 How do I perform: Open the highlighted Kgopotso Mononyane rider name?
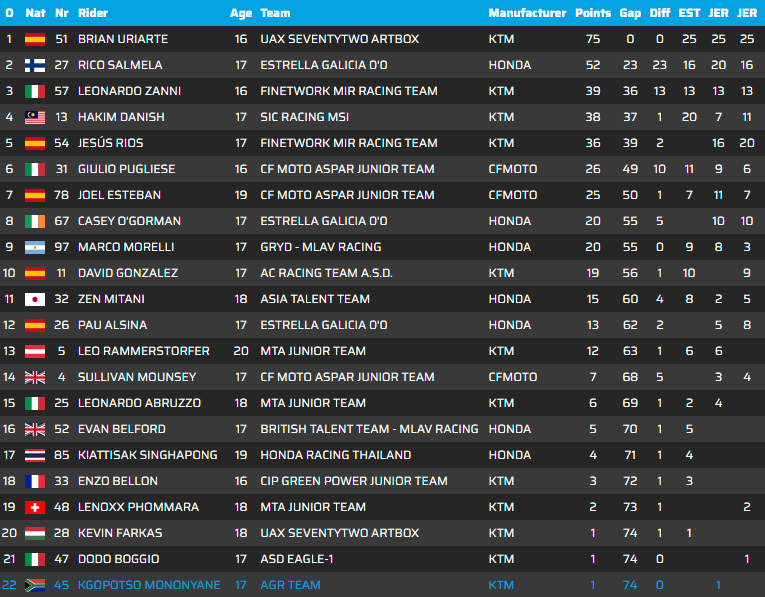point(148,585)
